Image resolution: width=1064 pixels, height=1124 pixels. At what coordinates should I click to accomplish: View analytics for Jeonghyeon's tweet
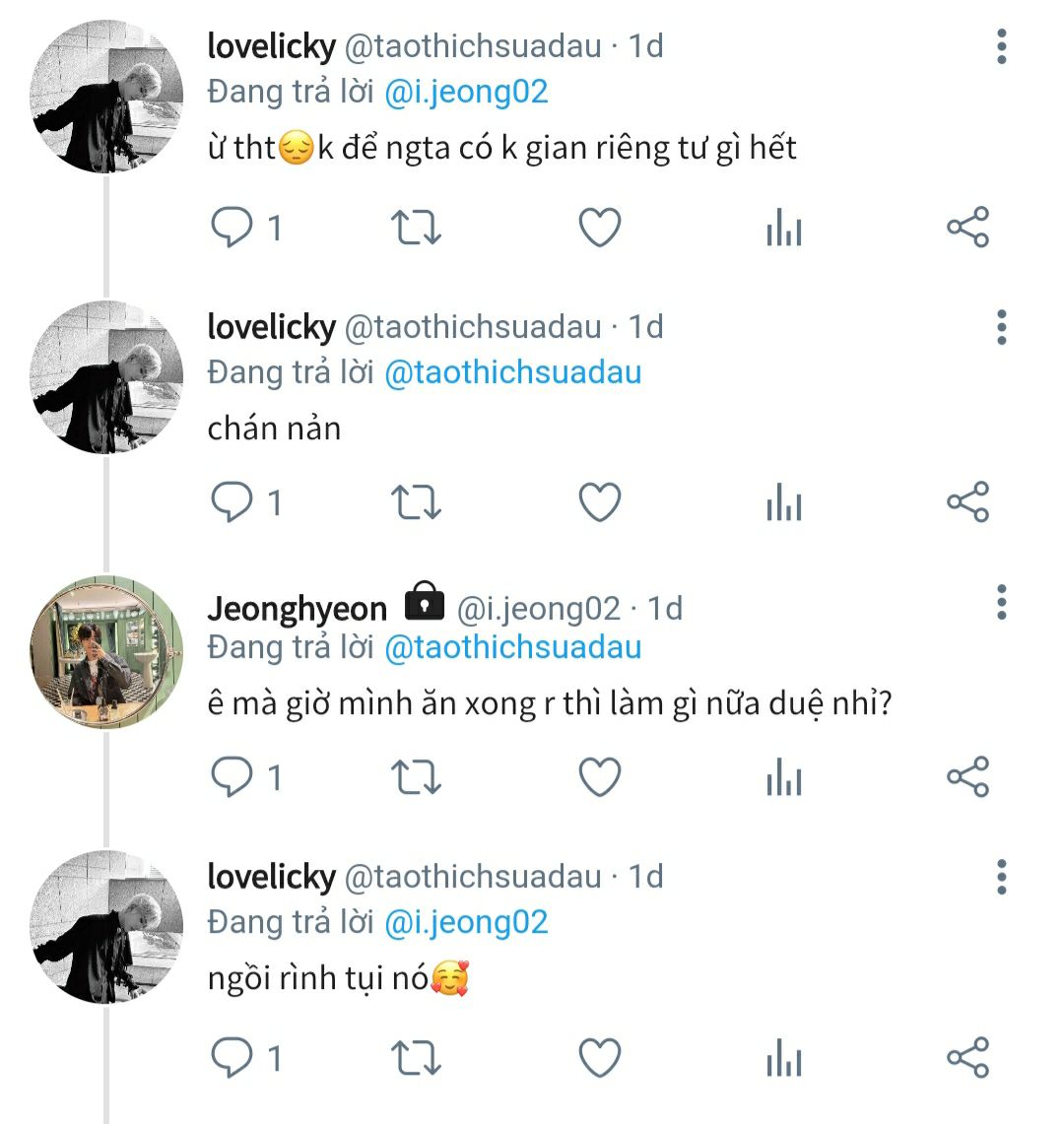coord(784,777)
